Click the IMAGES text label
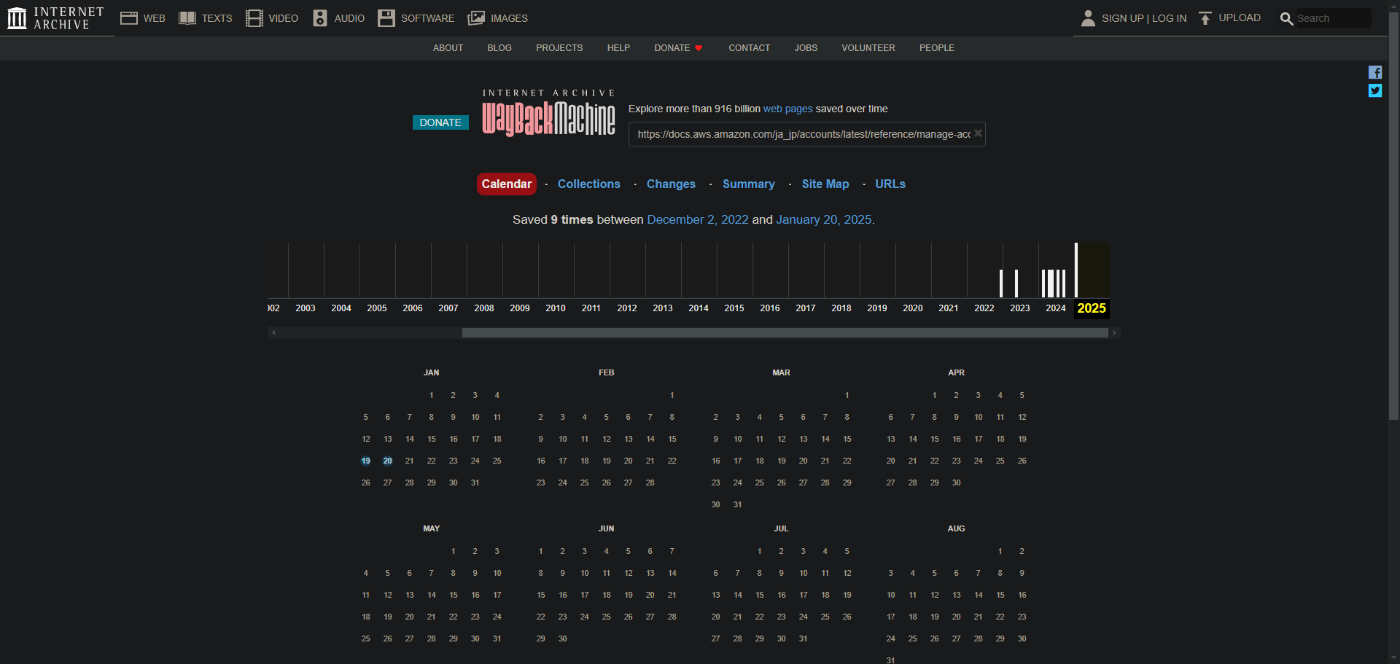 tap(509, 18)
